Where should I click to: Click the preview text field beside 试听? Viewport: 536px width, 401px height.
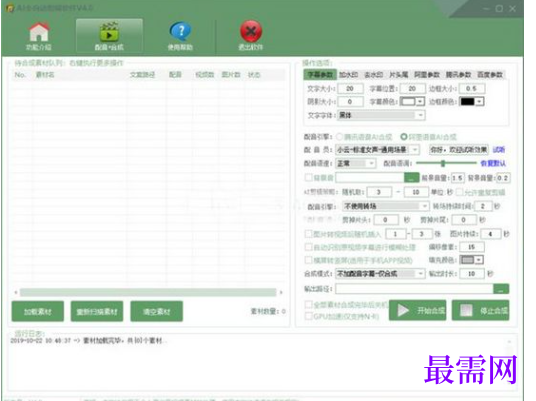pyautogui.click(x=459, y=150)
